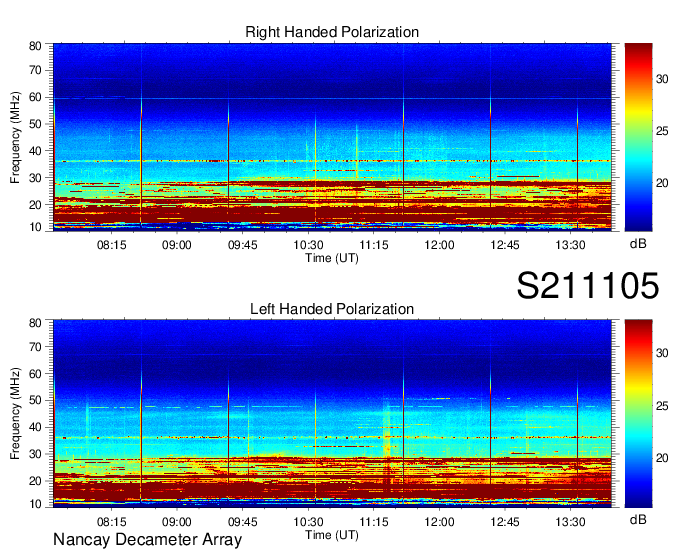Click 70 MHz tick on Right Handed axis
680x552 pixels.
pyautogui.click(x=35, y=70)
